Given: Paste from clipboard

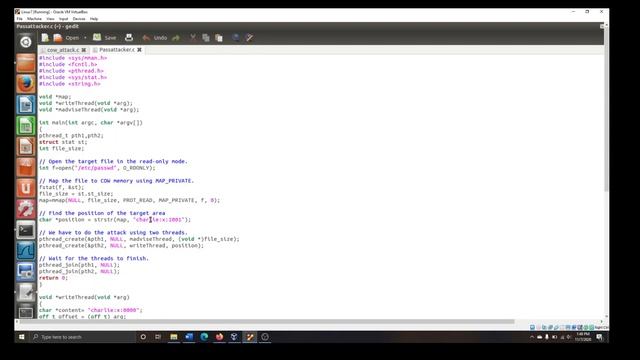Looking at the screenshot, I should (219, 38).
